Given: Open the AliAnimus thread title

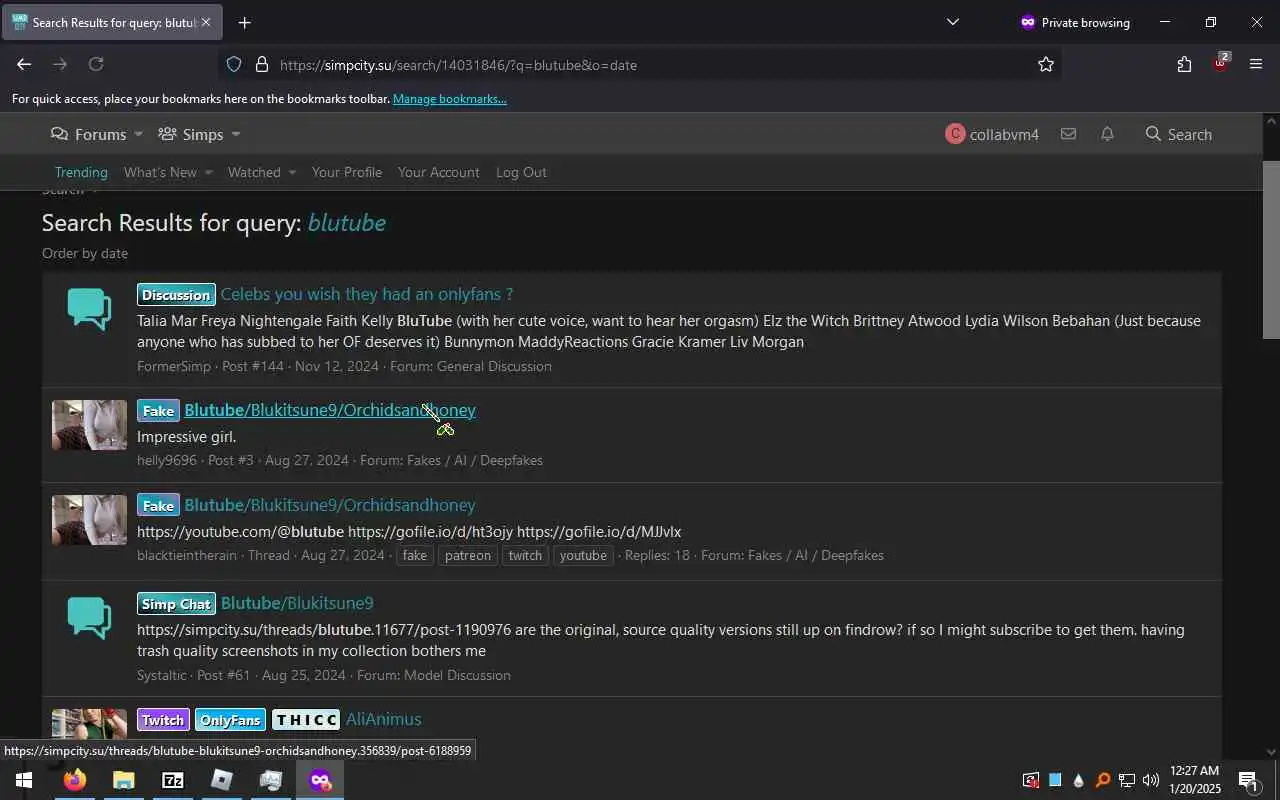Looking at the screenshot, I should click(383, 719).
